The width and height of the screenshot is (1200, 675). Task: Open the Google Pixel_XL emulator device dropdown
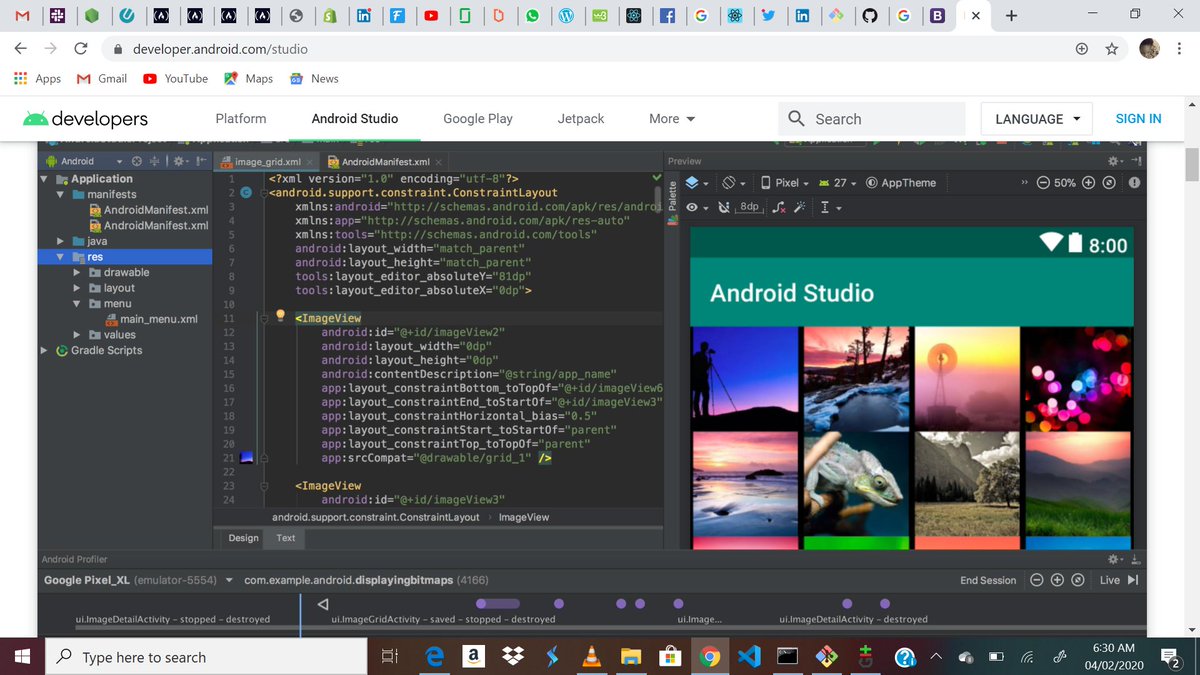tap(139, 580)
